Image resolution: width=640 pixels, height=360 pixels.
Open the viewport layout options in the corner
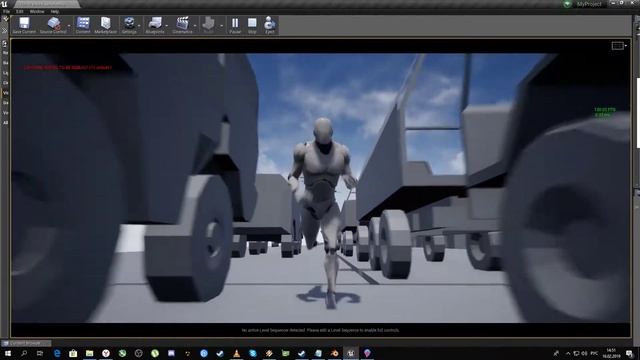coord(619,46)
